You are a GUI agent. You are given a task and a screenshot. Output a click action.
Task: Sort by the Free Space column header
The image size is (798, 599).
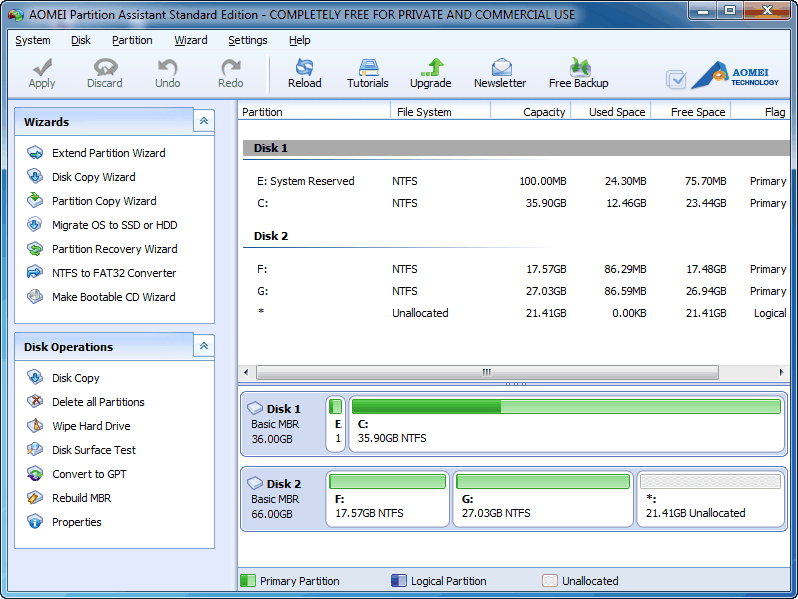(691, 111)
